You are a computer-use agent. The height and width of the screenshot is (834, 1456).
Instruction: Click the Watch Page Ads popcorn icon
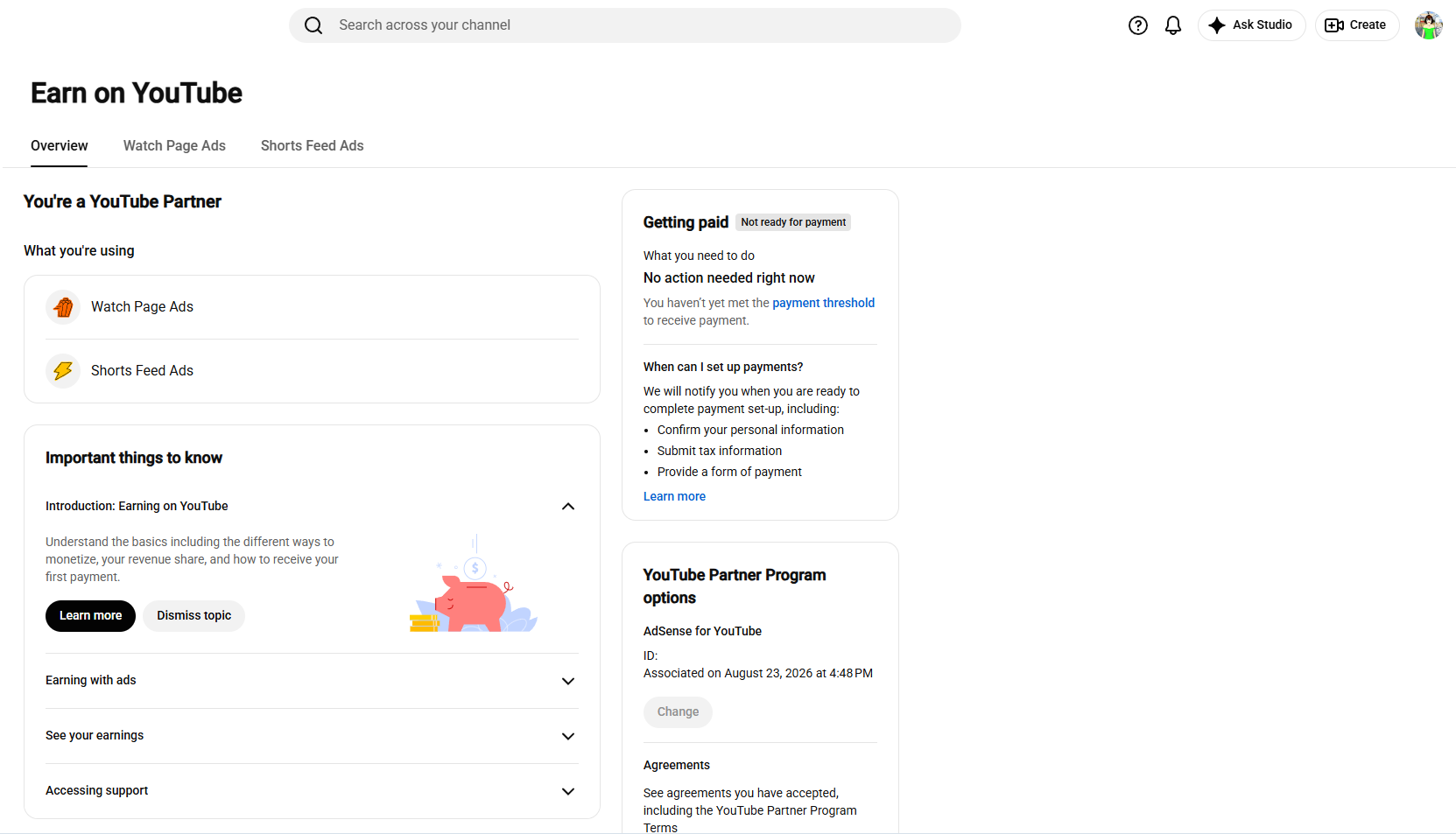pos(63,307)
